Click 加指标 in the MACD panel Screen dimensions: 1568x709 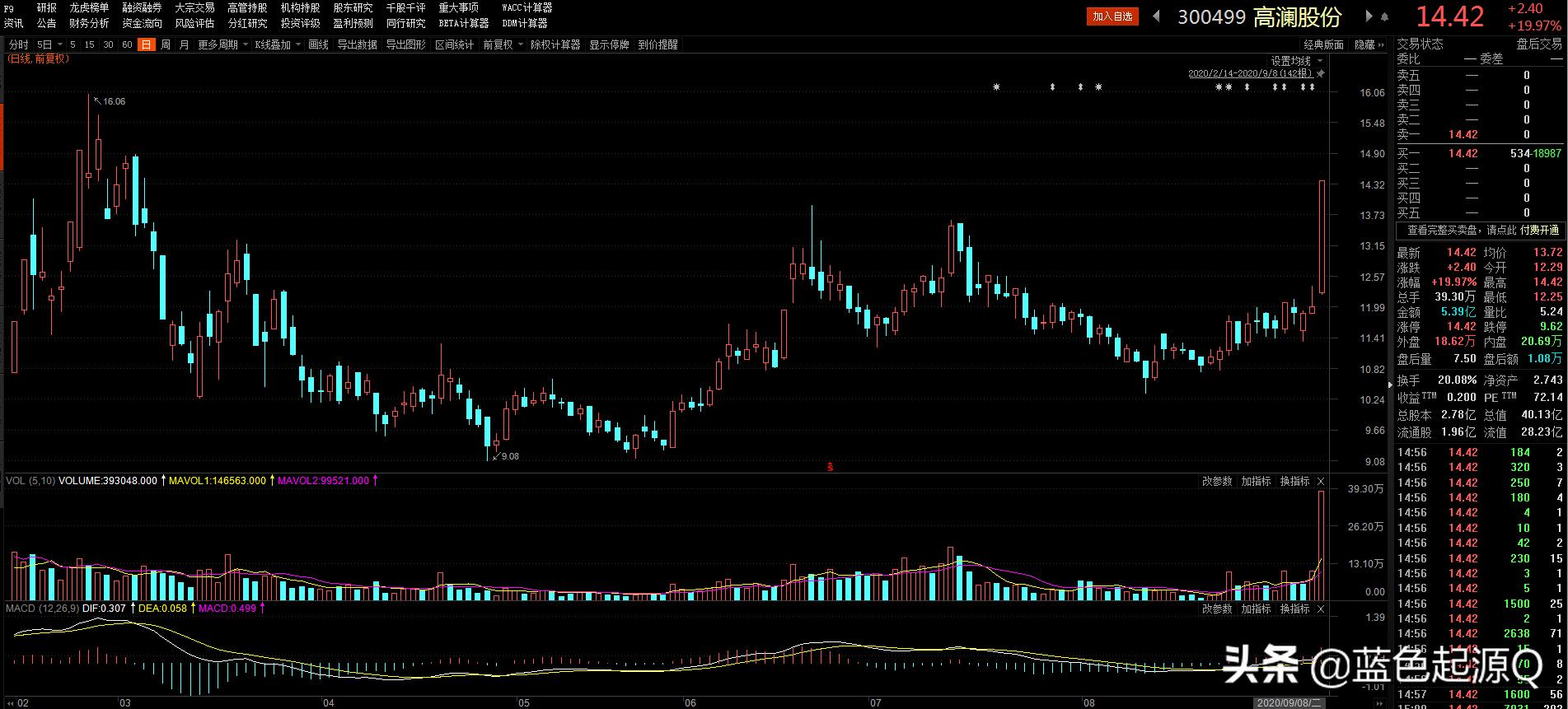(1256, 609)
